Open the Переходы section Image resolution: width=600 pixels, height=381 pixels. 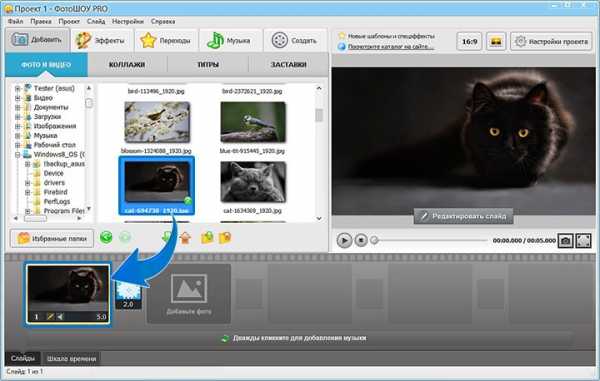[x=166, y=40]
